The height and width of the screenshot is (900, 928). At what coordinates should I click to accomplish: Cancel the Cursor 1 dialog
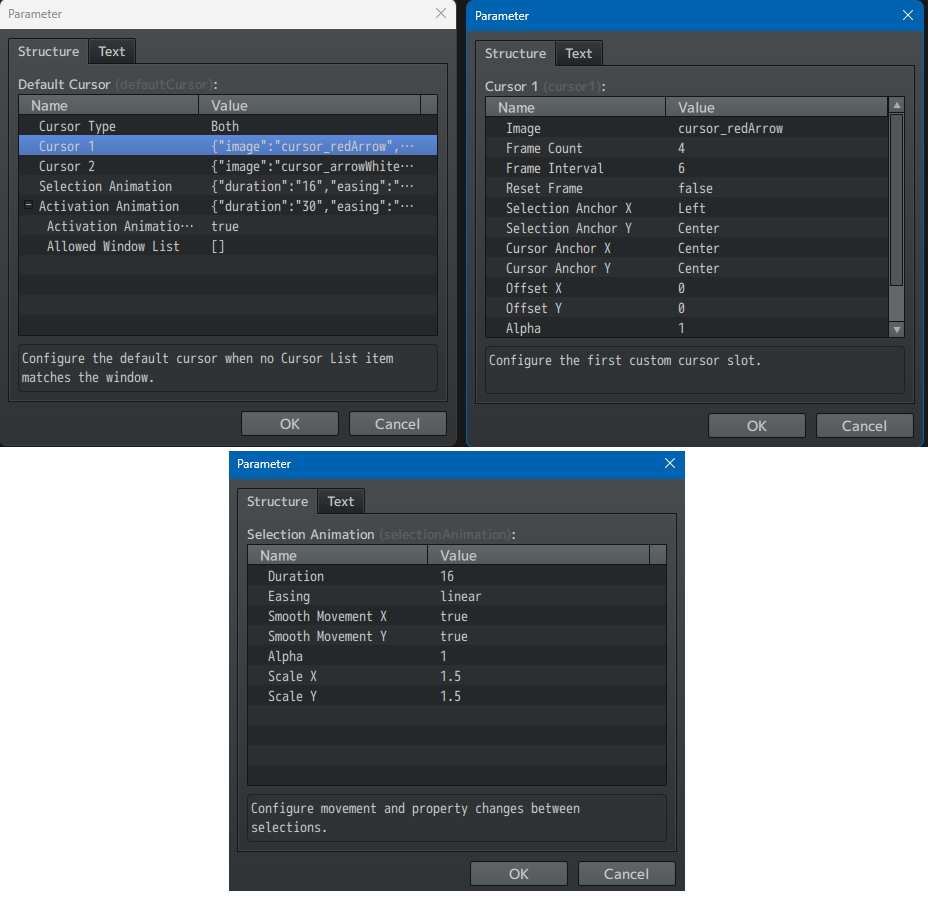click(865, 425)
